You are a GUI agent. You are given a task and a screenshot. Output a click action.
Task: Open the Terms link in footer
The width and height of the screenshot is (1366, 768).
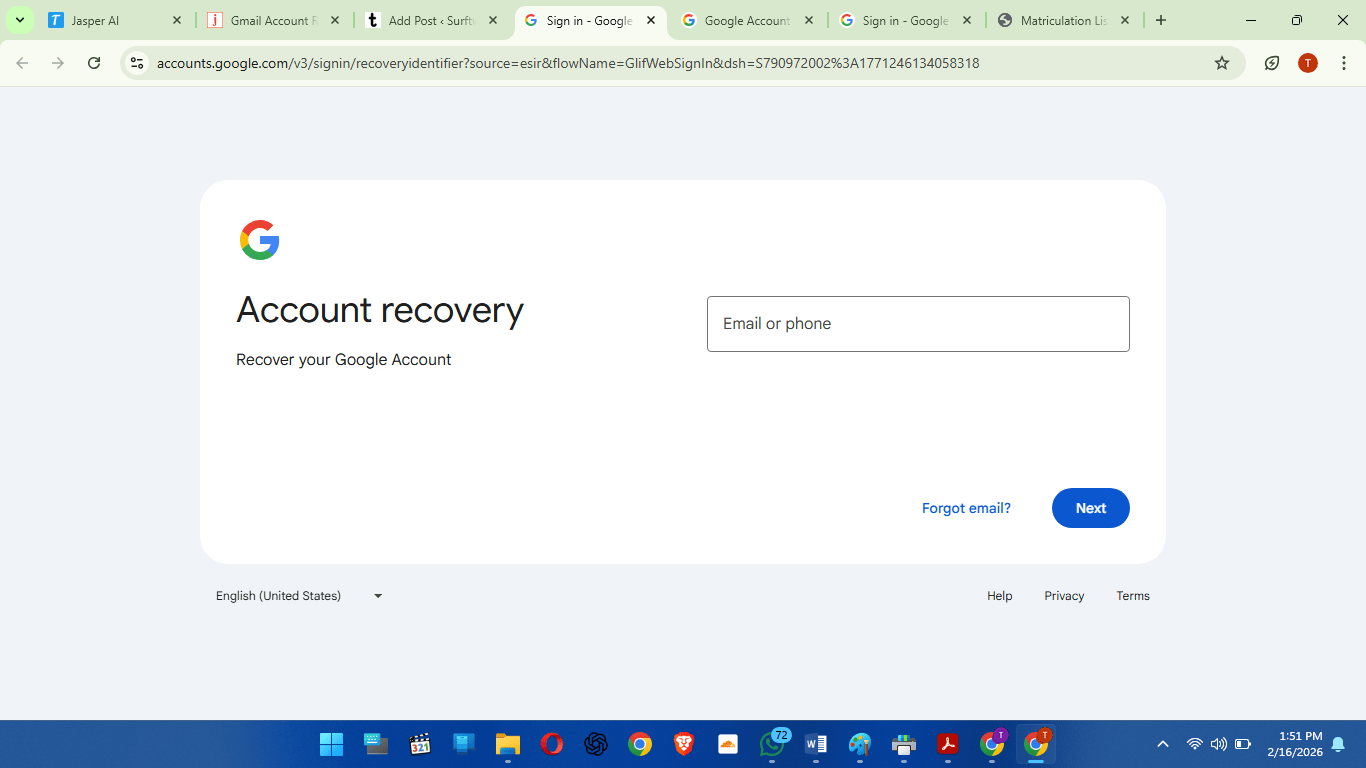(1133, 596)
